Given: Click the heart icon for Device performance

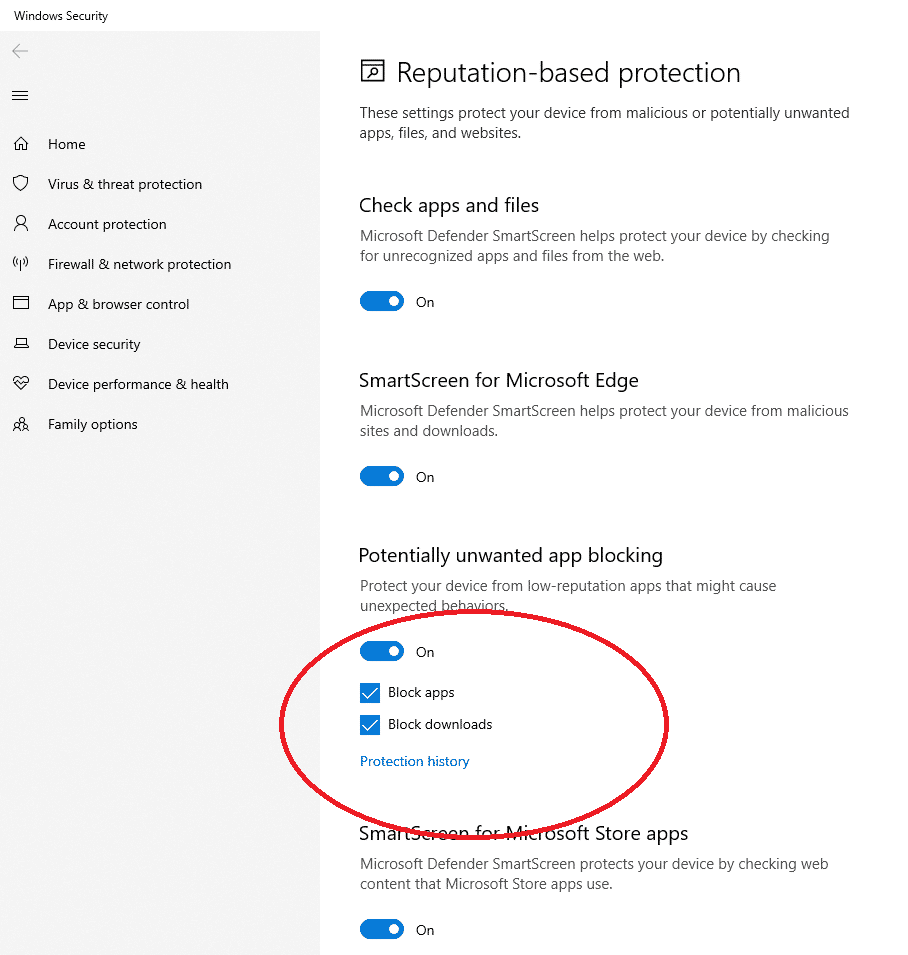Looking at the screenshot, I should [21, 383].
